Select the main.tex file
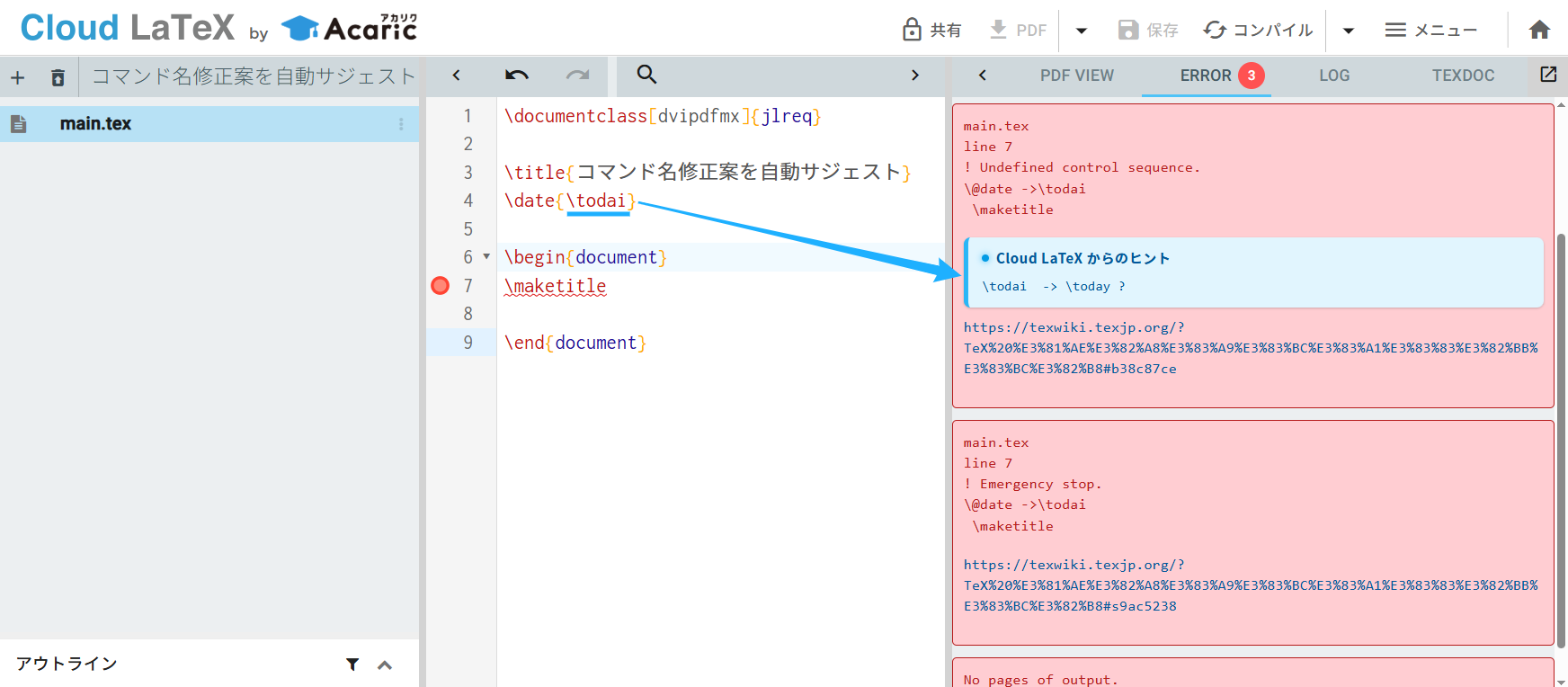The width and height of the screenshot is (1568, 687). 209,124
